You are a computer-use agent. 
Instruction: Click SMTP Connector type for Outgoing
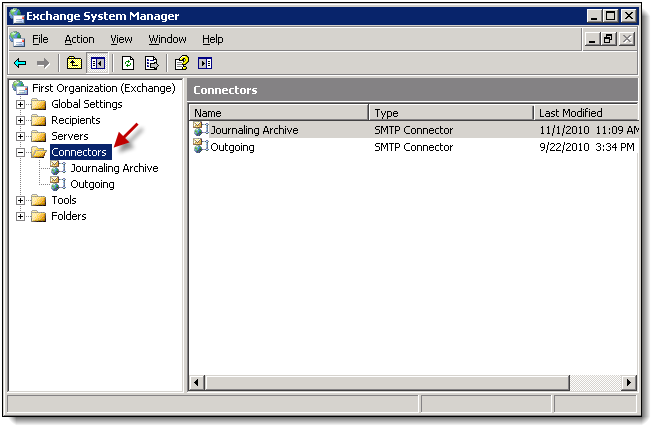tap(414, 147)
